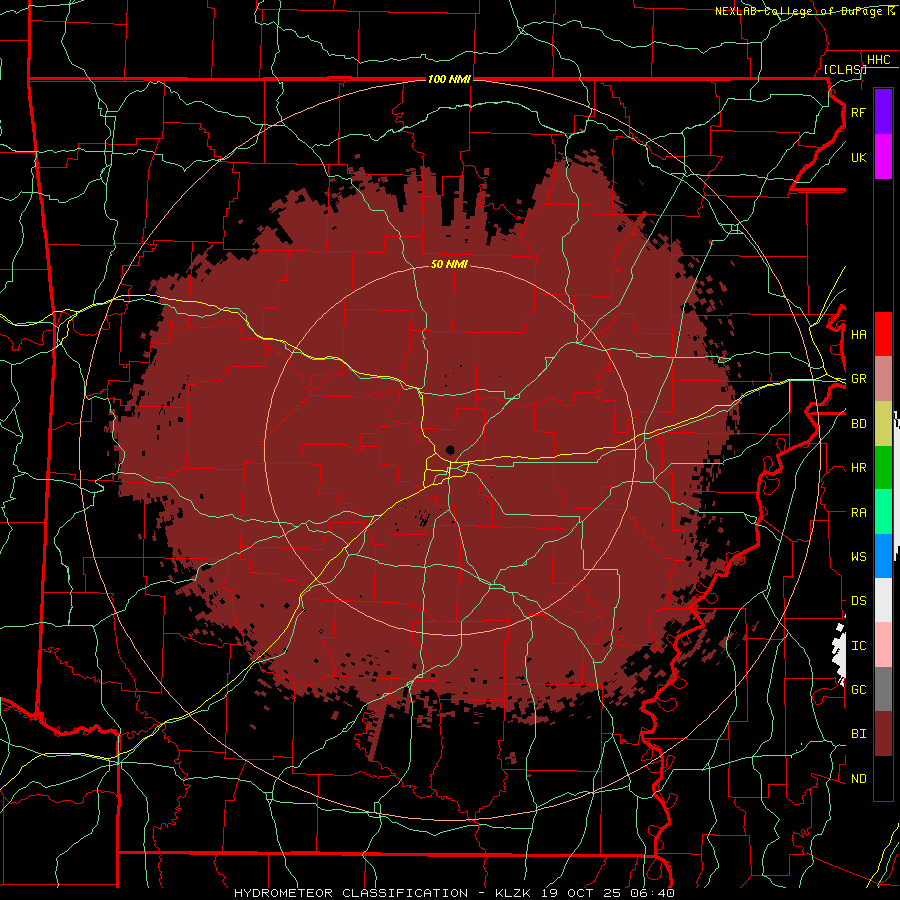Screen dimensions: 900x900
Task: Click the magenta UK legend color swatch
Action: point(883,157)
